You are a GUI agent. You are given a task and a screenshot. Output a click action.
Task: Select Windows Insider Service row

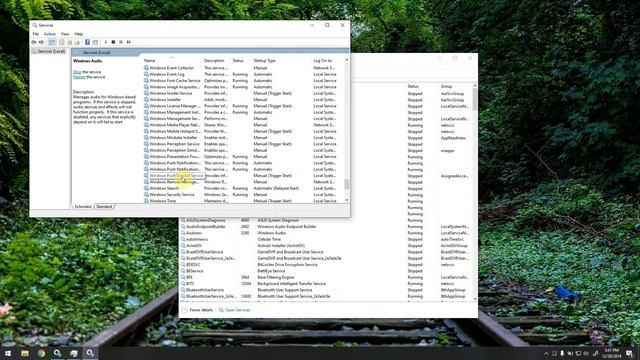(x=244, y=93)
